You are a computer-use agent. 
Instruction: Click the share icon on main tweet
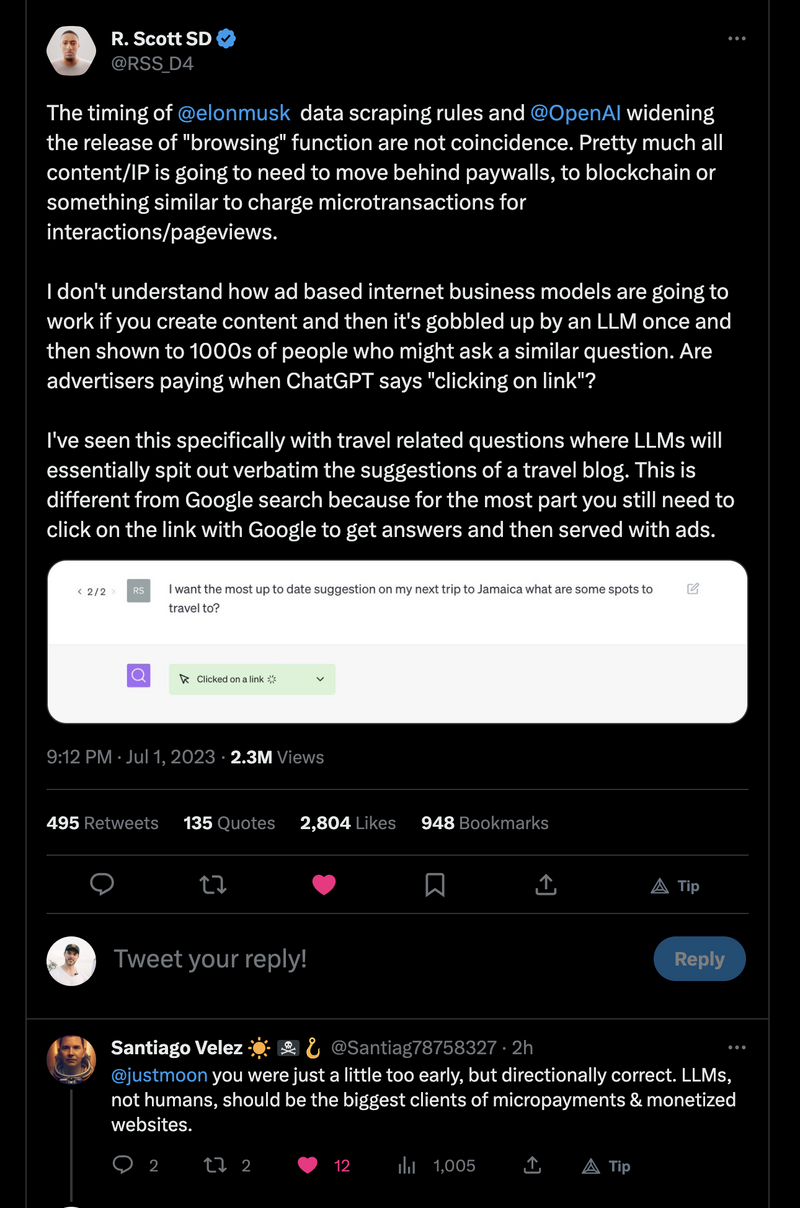click(546, 885)
